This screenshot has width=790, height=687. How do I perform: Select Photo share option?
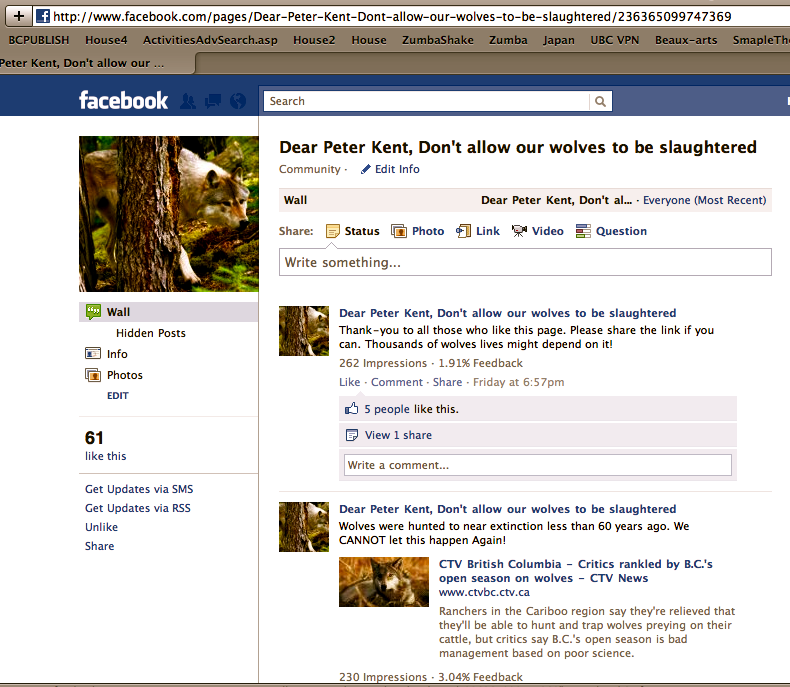point(428,231)
